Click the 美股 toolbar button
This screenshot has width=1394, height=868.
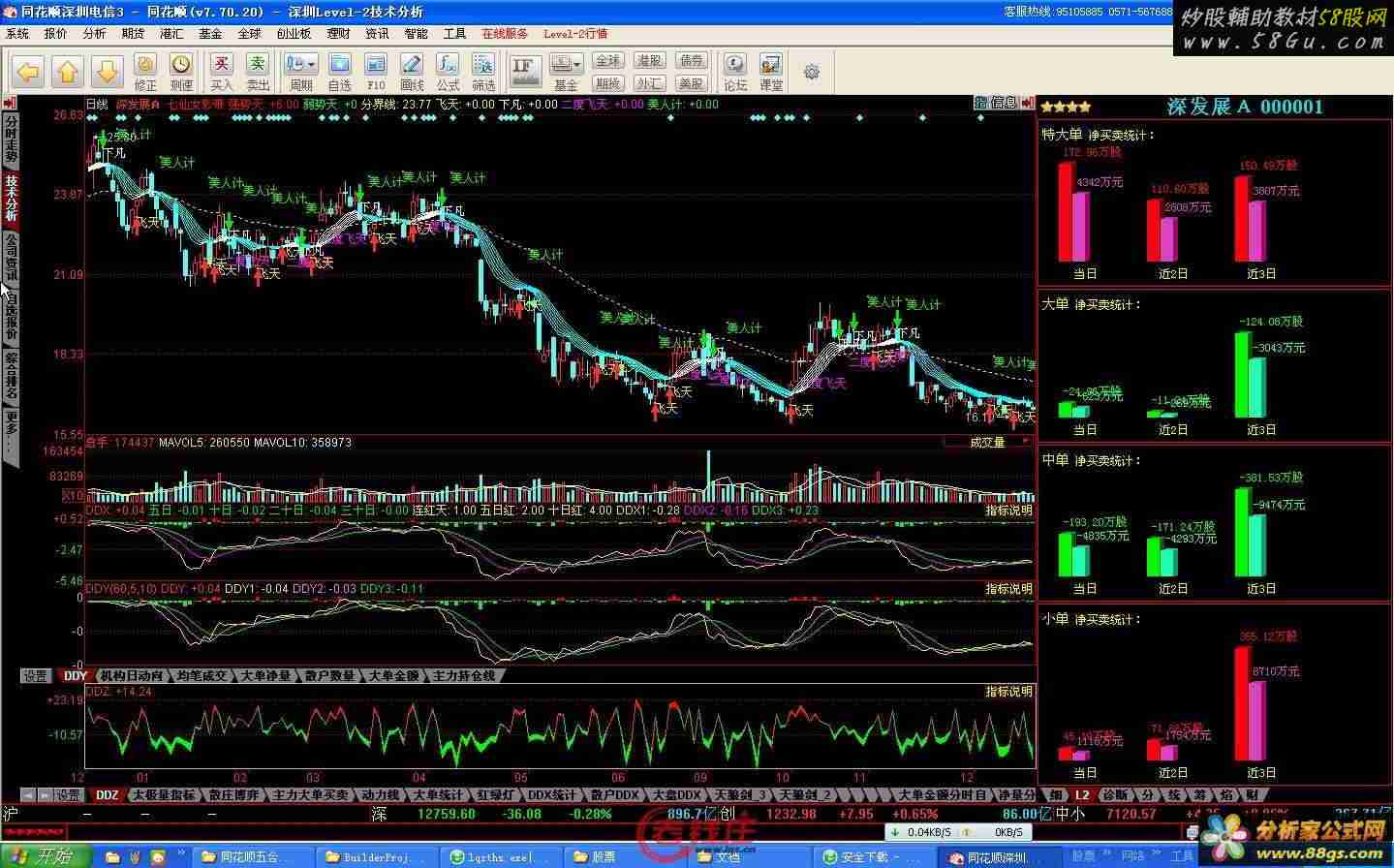pyautogui.click(x=691, y=83)
